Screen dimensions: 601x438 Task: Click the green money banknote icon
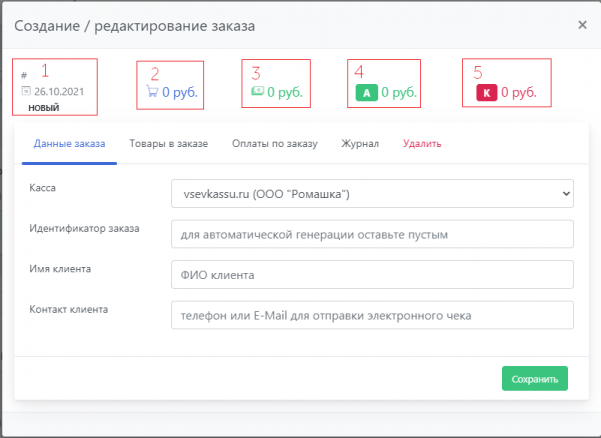tap(257, 91)
